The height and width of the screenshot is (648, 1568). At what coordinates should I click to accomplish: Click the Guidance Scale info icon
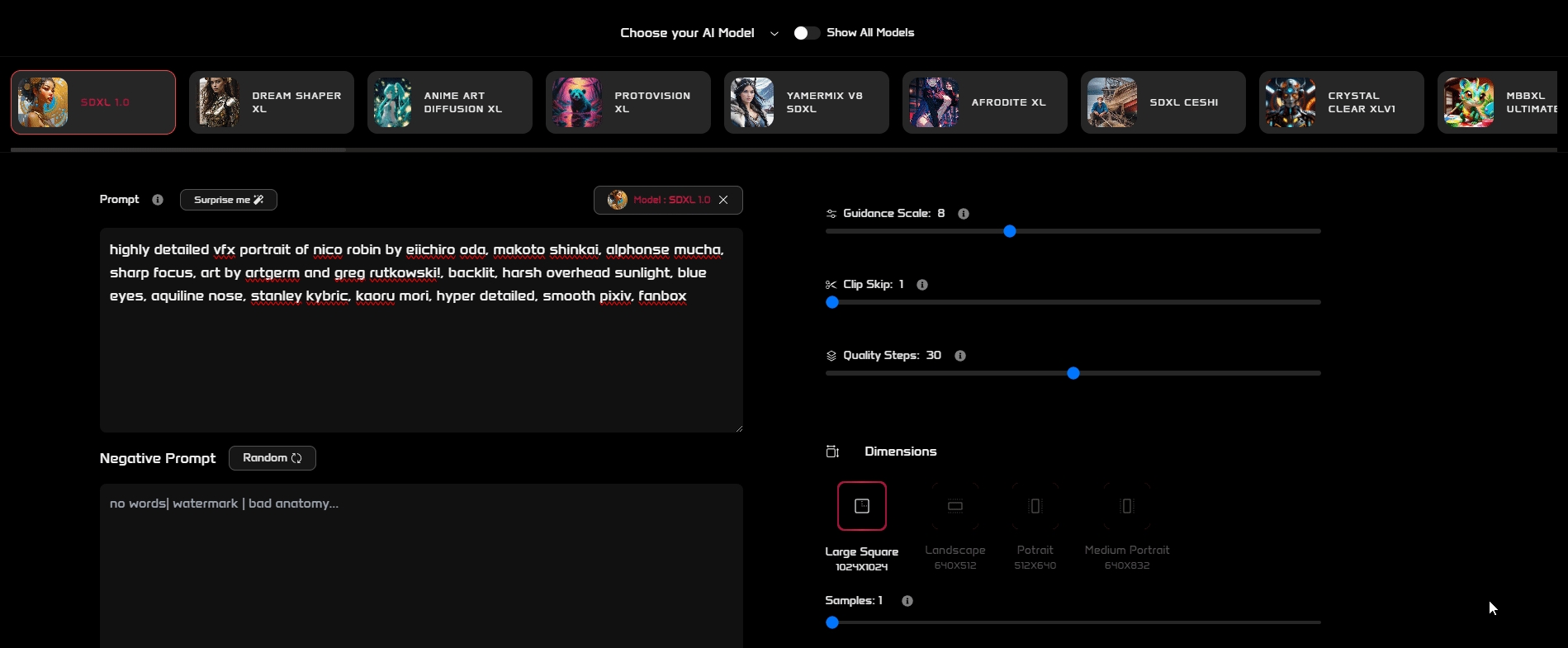963,214
